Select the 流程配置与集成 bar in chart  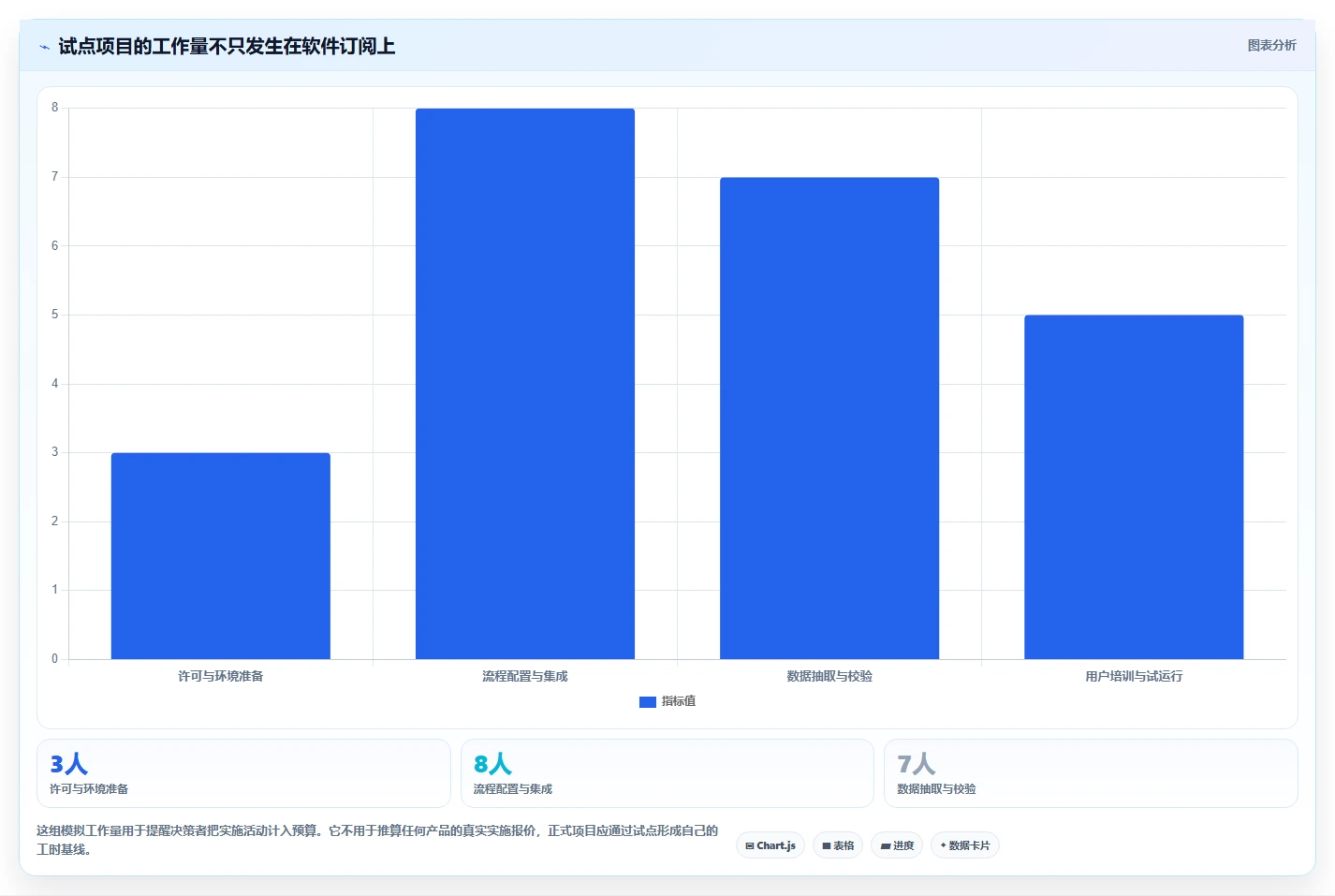click(525, 384)
